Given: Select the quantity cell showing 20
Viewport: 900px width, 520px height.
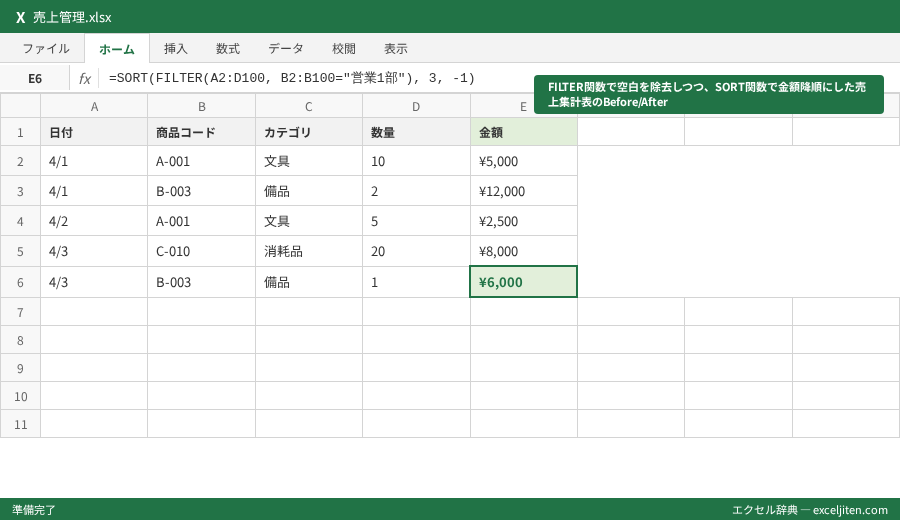Looking at the screenshot, I should point(416,251).
